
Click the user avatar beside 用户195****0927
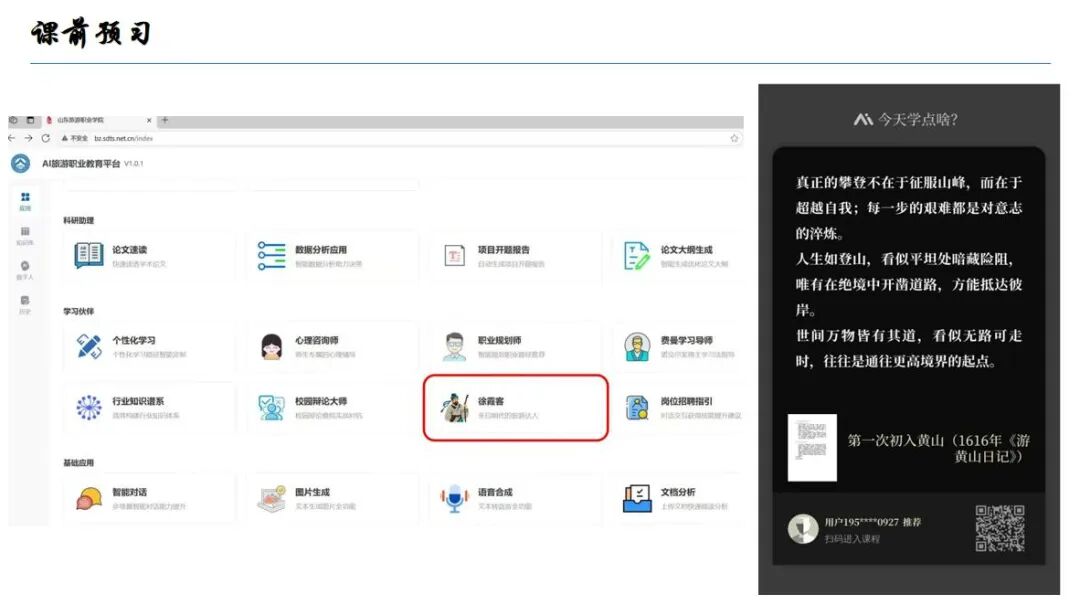tap(803, 529)
